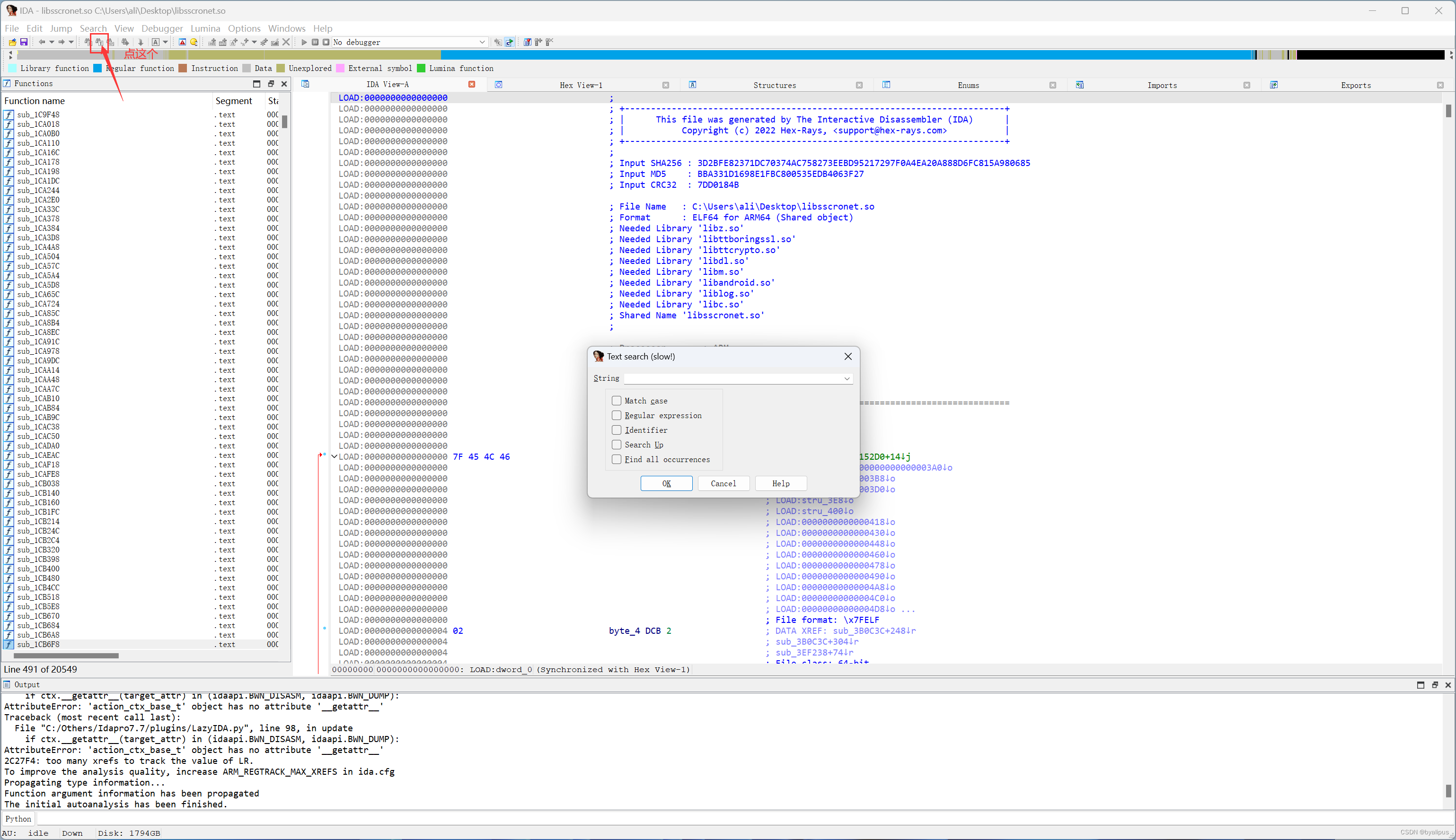Image resolution: width=1456 pixels, height=840 pixels.
Task: Tick Find all occurrences checkbox
Action: tap(617, 459)
